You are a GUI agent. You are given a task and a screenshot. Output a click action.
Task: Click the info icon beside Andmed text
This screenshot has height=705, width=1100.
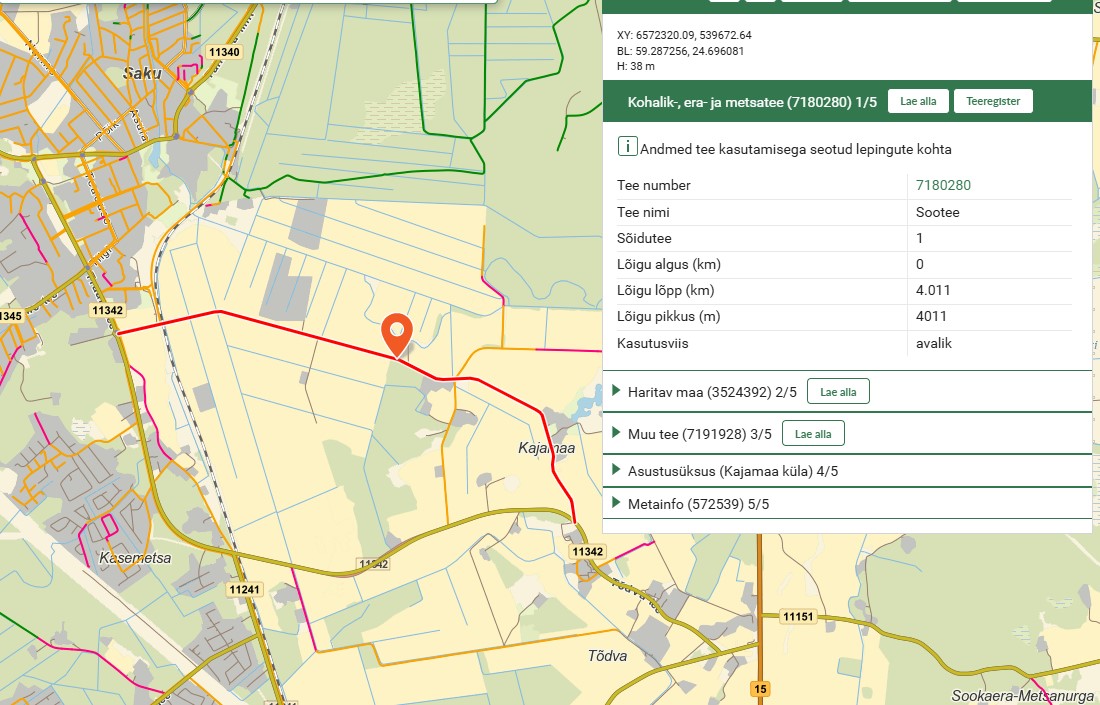[627, 148]
